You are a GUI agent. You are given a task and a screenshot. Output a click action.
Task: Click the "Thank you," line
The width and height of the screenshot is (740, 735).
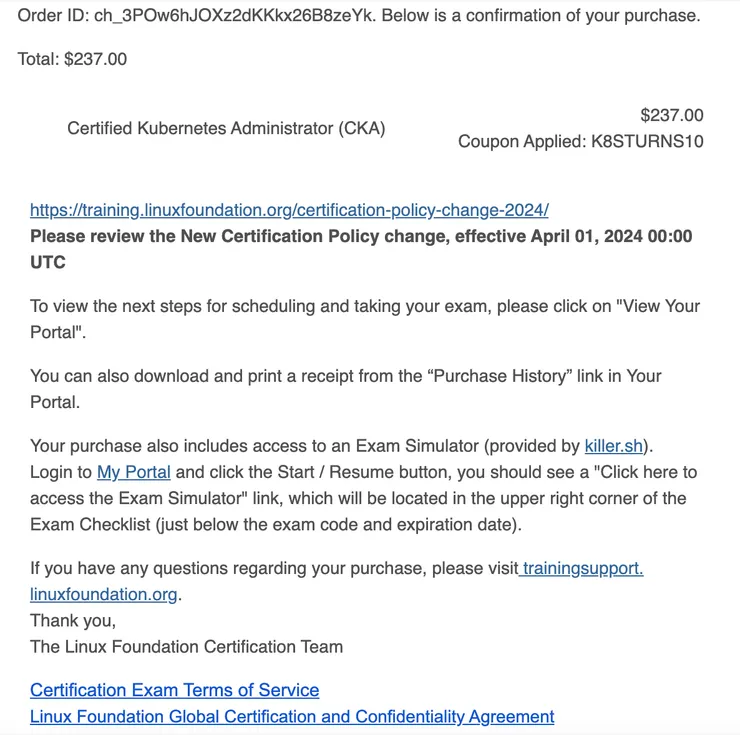tap(73, 620)
